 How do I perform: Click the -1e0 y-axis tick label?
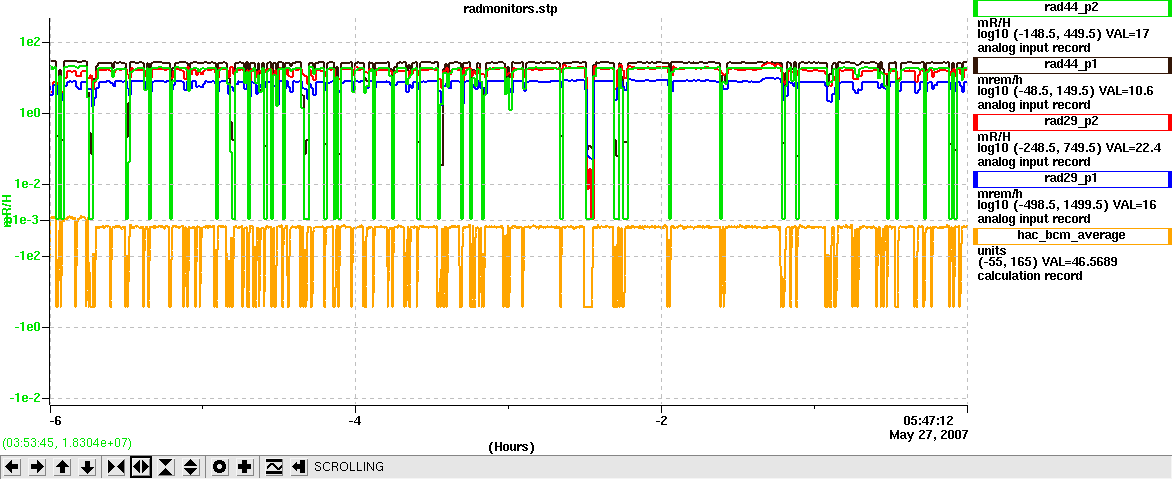[x=26, y=327]
